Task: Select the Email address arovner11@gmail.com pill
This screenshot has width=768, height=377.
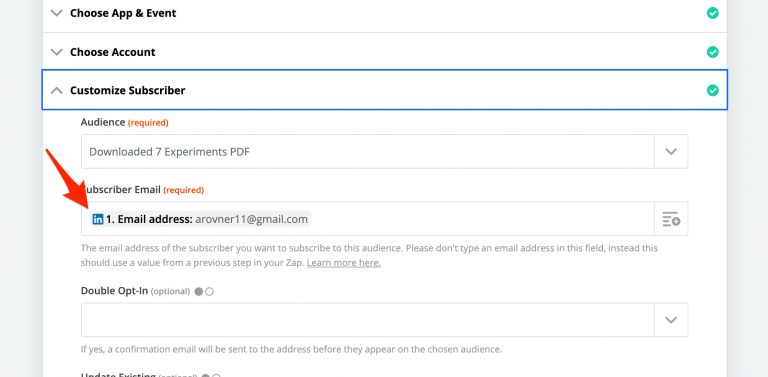Action: 200,219
